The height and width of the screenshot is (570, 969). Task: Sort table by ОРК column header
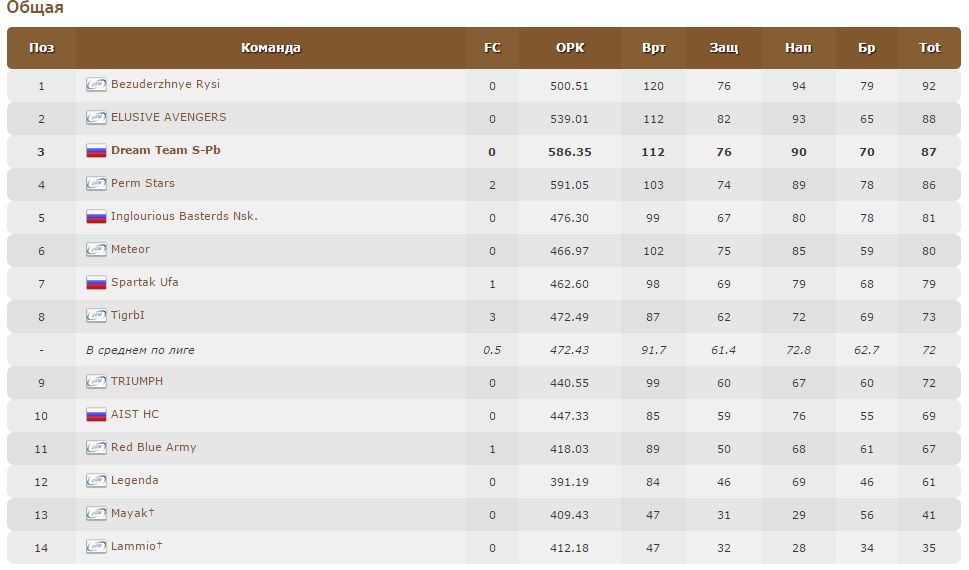[x=570, y=48]
